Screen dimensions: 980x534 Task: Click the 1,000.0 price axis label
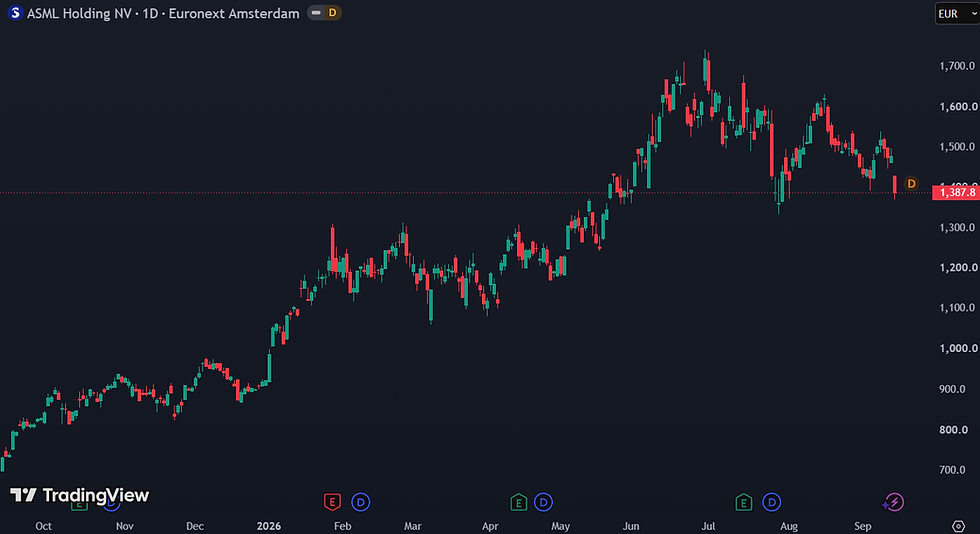point(957,348)
